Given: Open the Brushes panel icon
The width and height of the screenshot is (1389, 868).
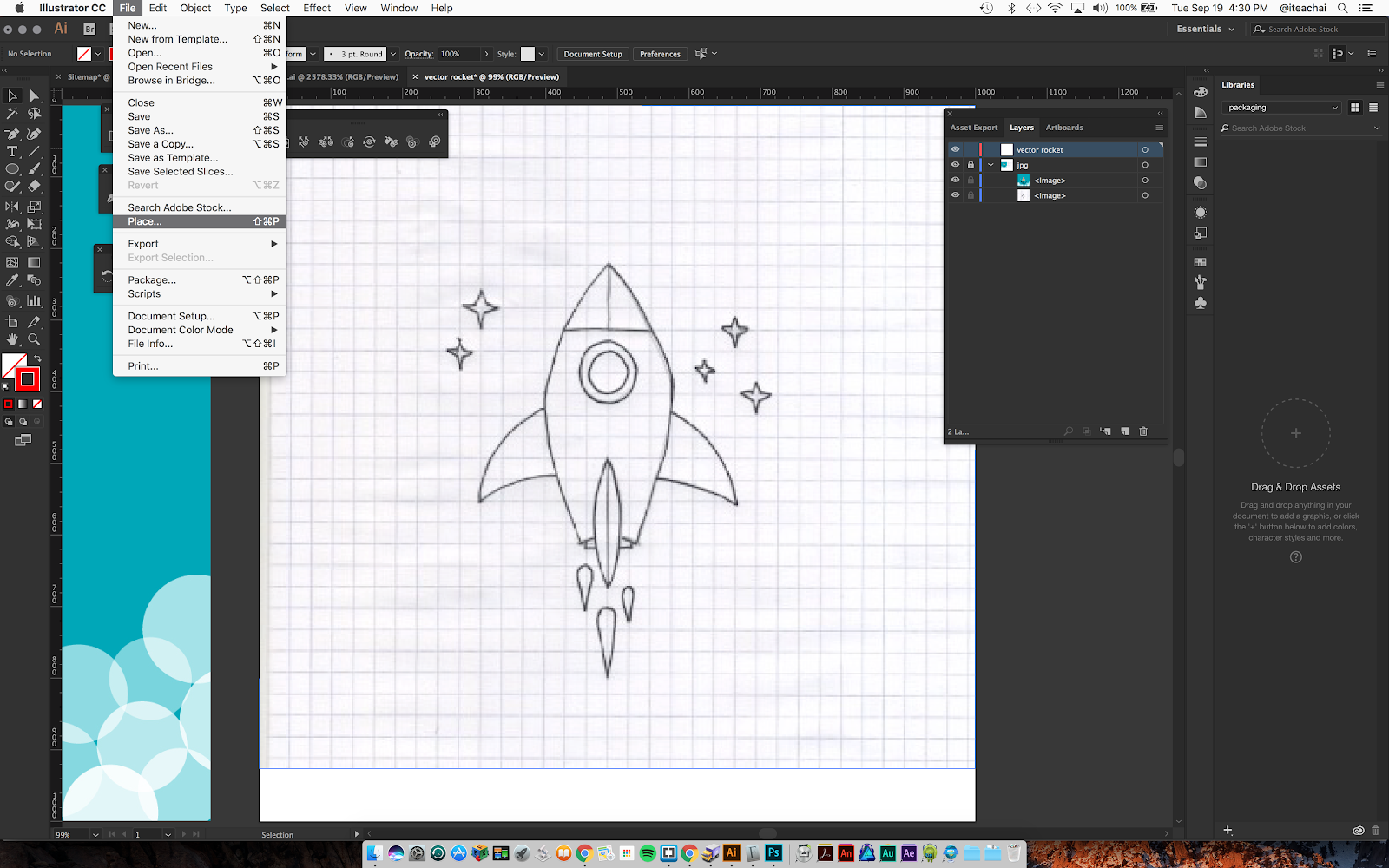Looking at the screenshot, I should (1201, 282).
